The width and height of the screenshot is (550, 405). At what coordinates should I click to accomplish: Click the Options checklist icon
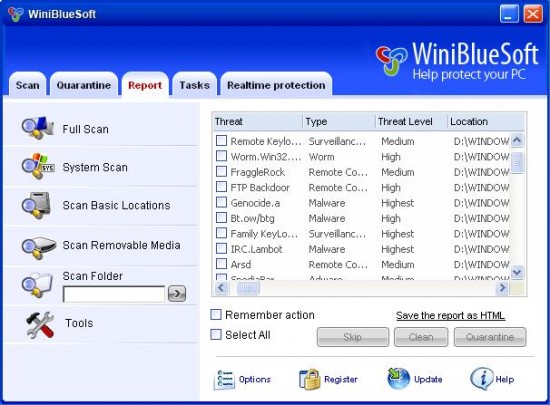click(224, 380)
